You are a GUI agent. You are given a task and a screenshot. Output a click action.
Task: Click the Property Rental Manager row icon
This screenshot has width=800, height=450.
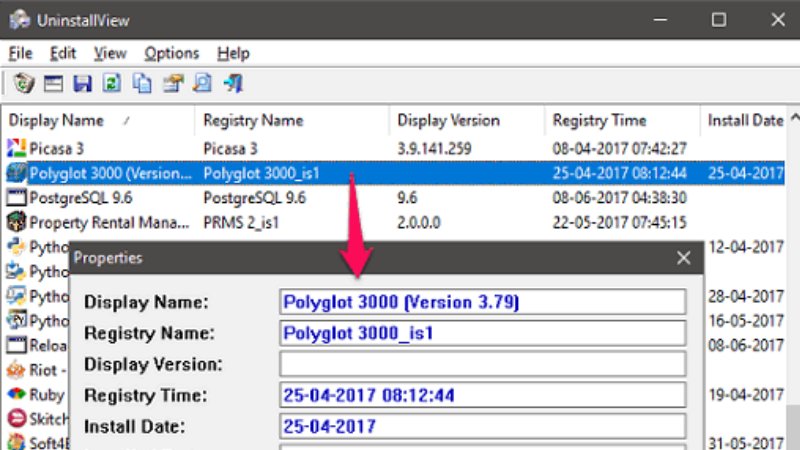[16, 221]
